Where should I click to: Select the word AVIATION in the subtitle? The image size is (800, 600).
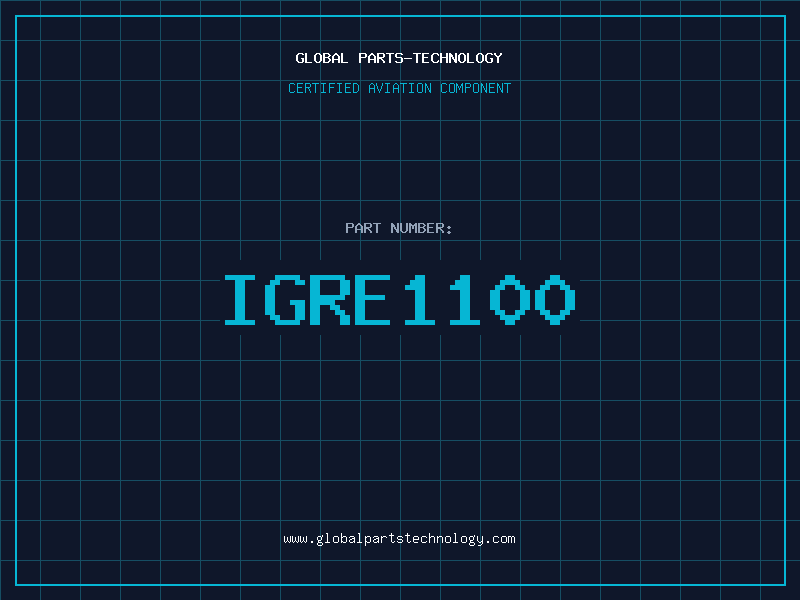(x=400, y=88)
